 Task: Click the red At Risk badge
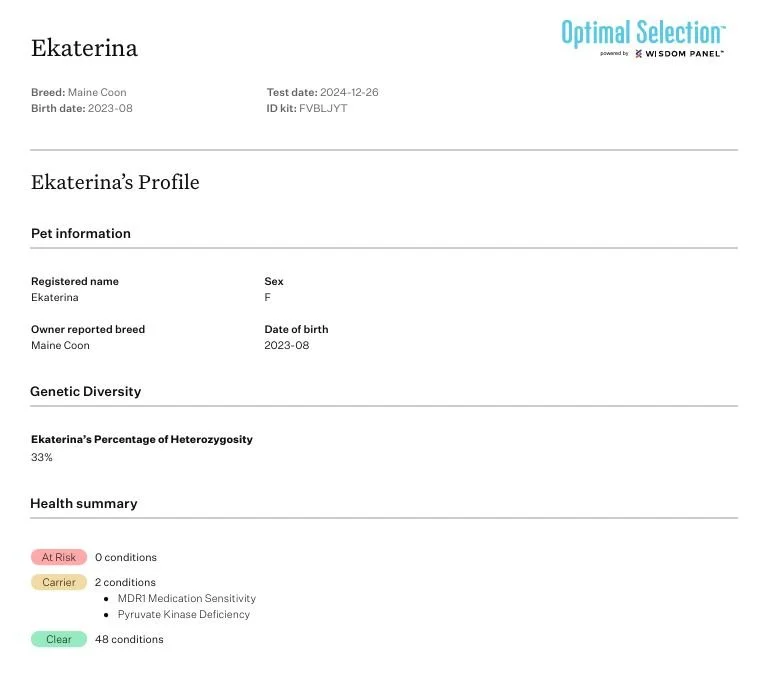click(x=58, y=557)
